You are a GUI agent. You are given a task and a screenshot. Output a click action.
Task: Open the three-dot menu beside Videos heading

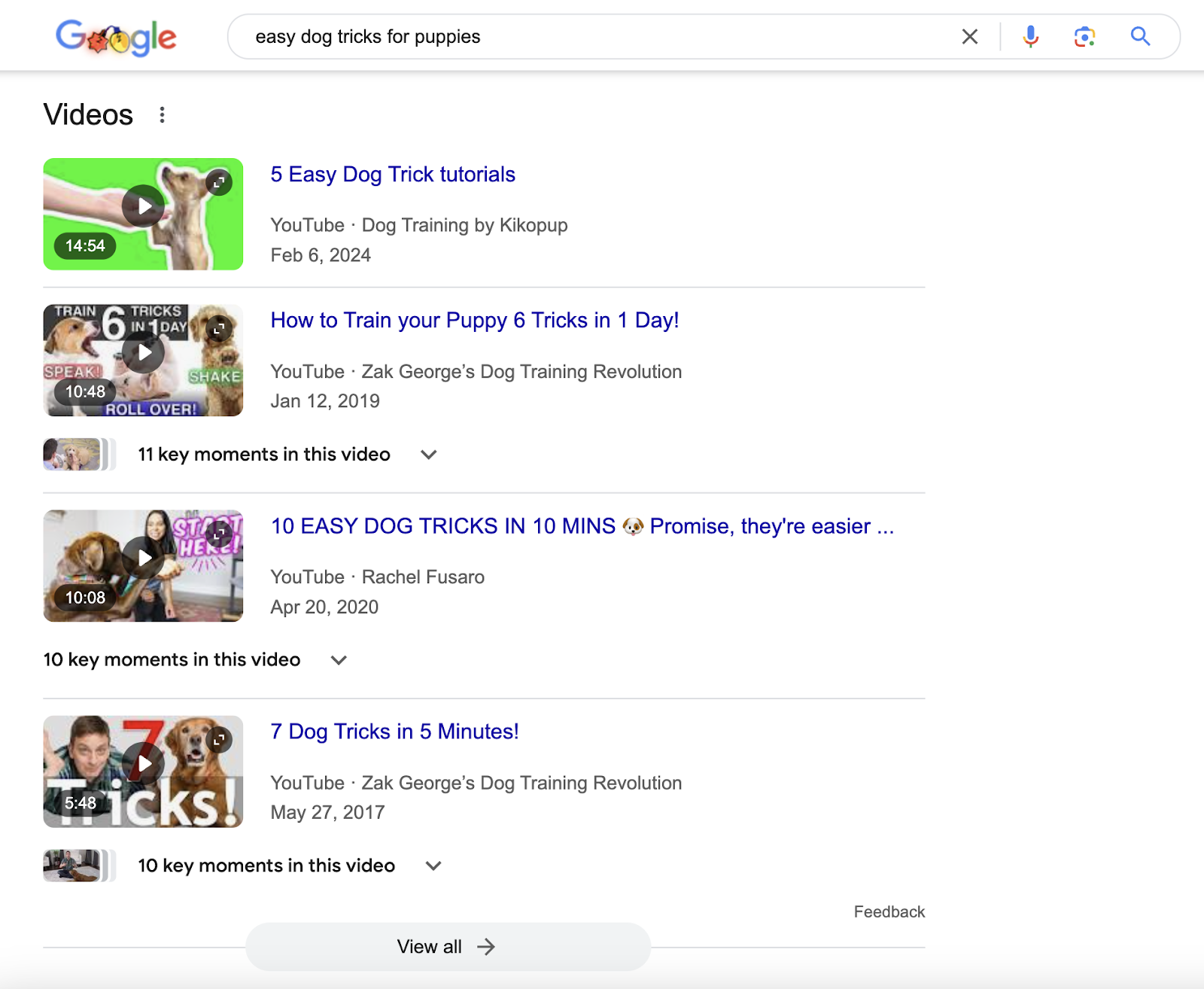tap(163, 114)
